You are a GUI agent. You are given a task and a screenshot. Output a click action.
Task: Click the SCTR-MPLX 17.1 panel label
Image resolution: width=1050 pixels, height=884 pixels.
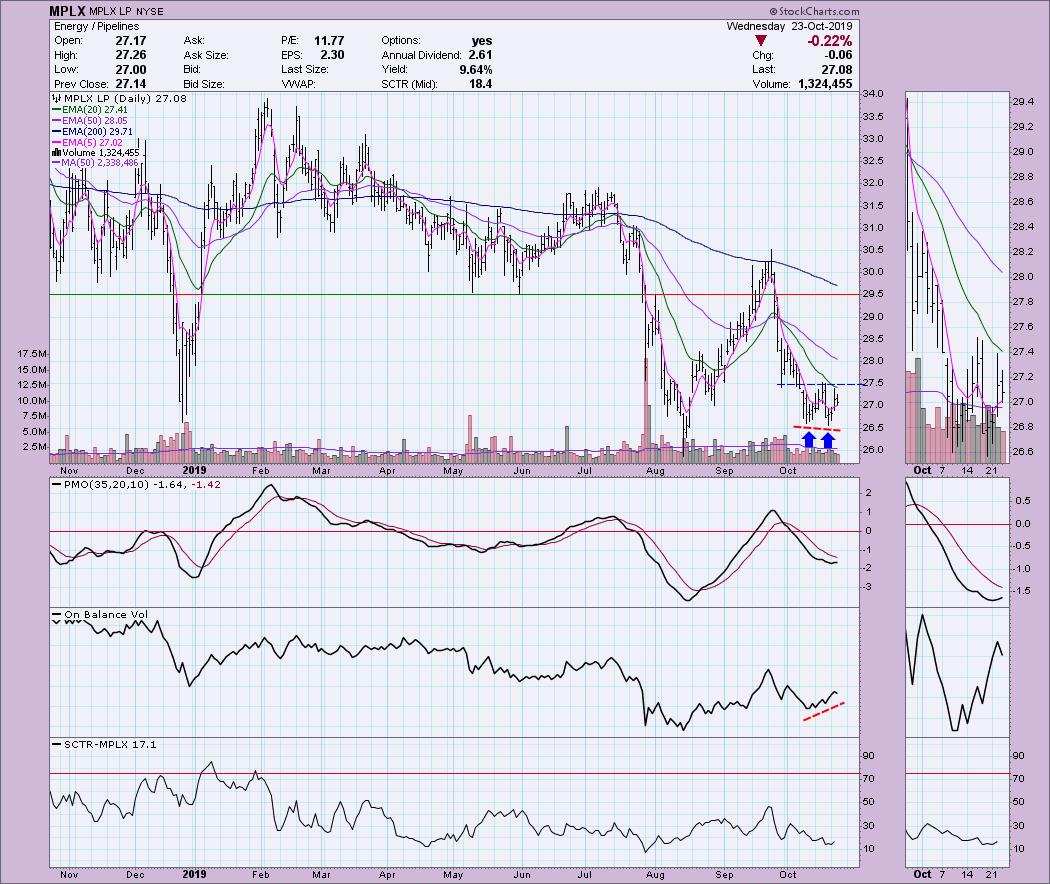(110, 744)
